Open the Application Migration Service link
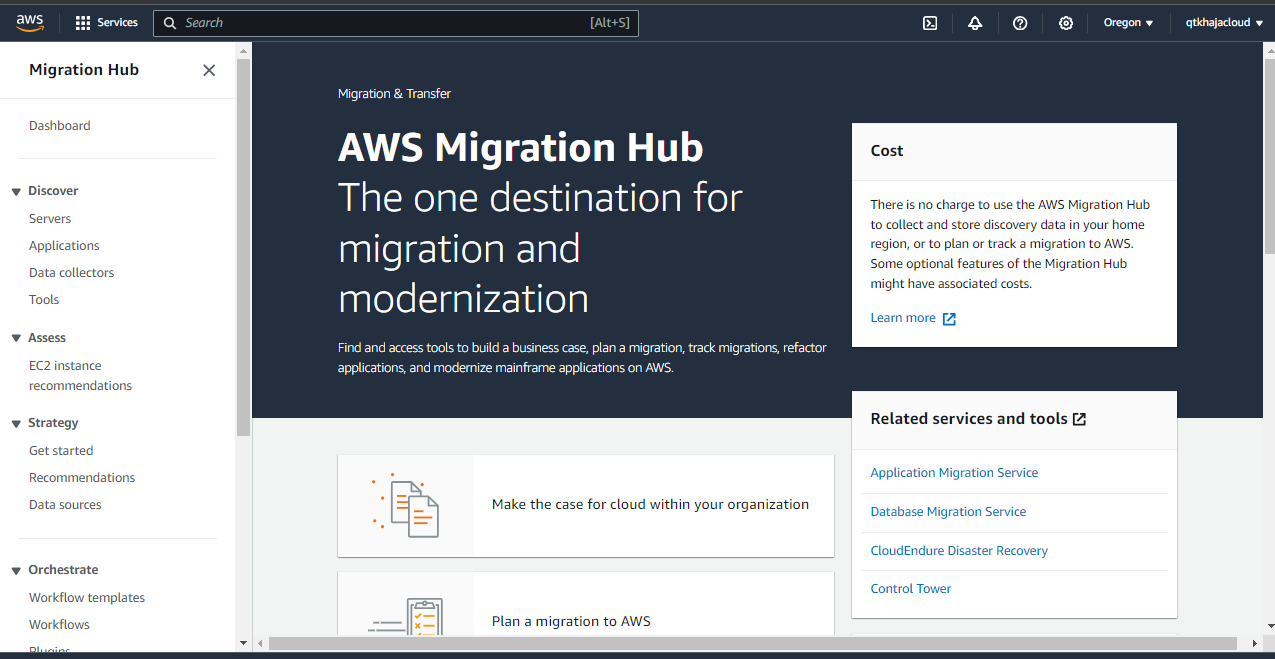 [954, 473]
